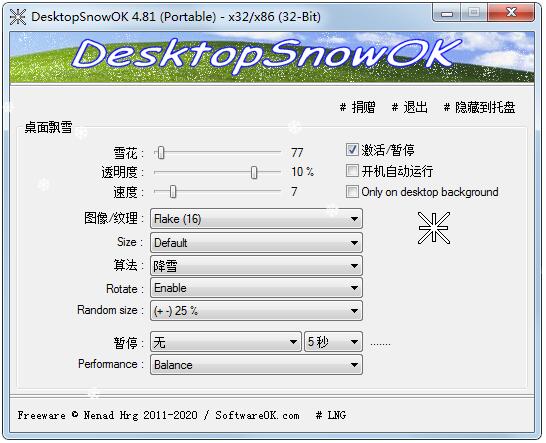Minimize the DesktopSnowOK window
The image size is (546, 443).
(x=447, y=13)
